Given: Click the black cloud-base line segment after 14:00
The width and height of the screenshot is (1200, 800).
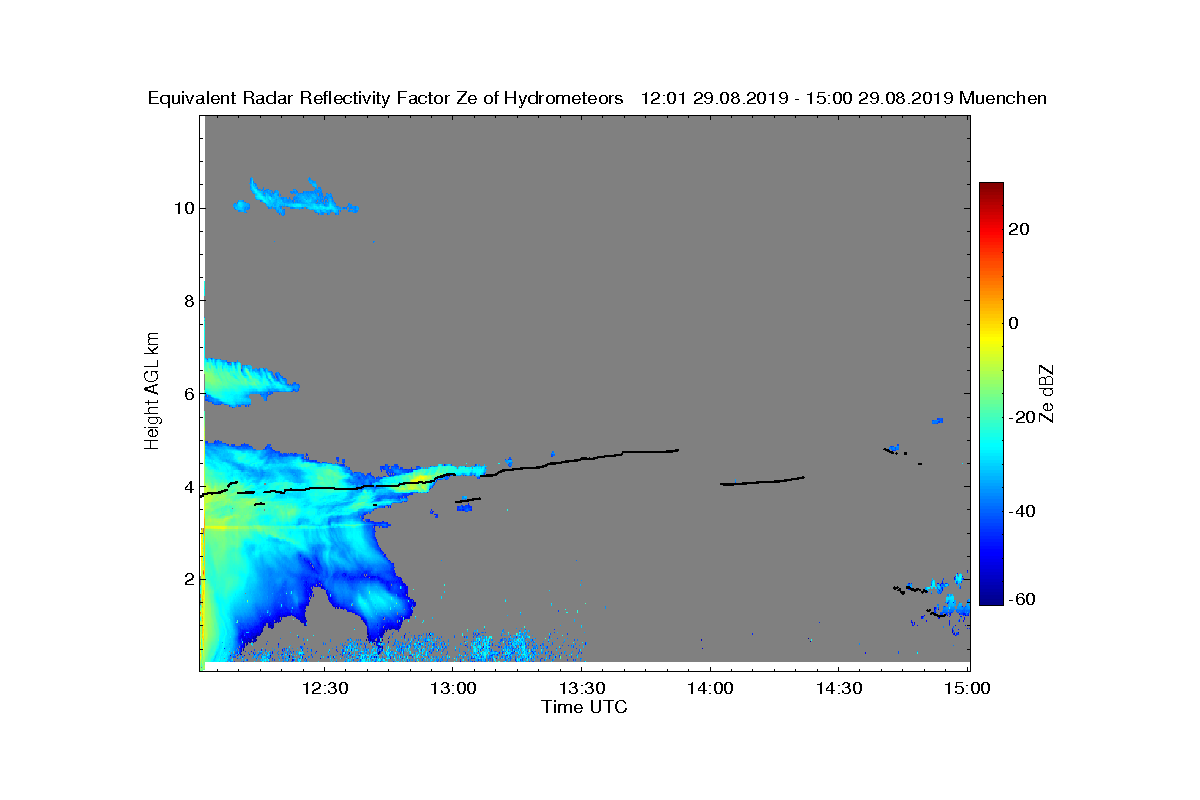Looking at the screenshot, I should click(762, 481).
